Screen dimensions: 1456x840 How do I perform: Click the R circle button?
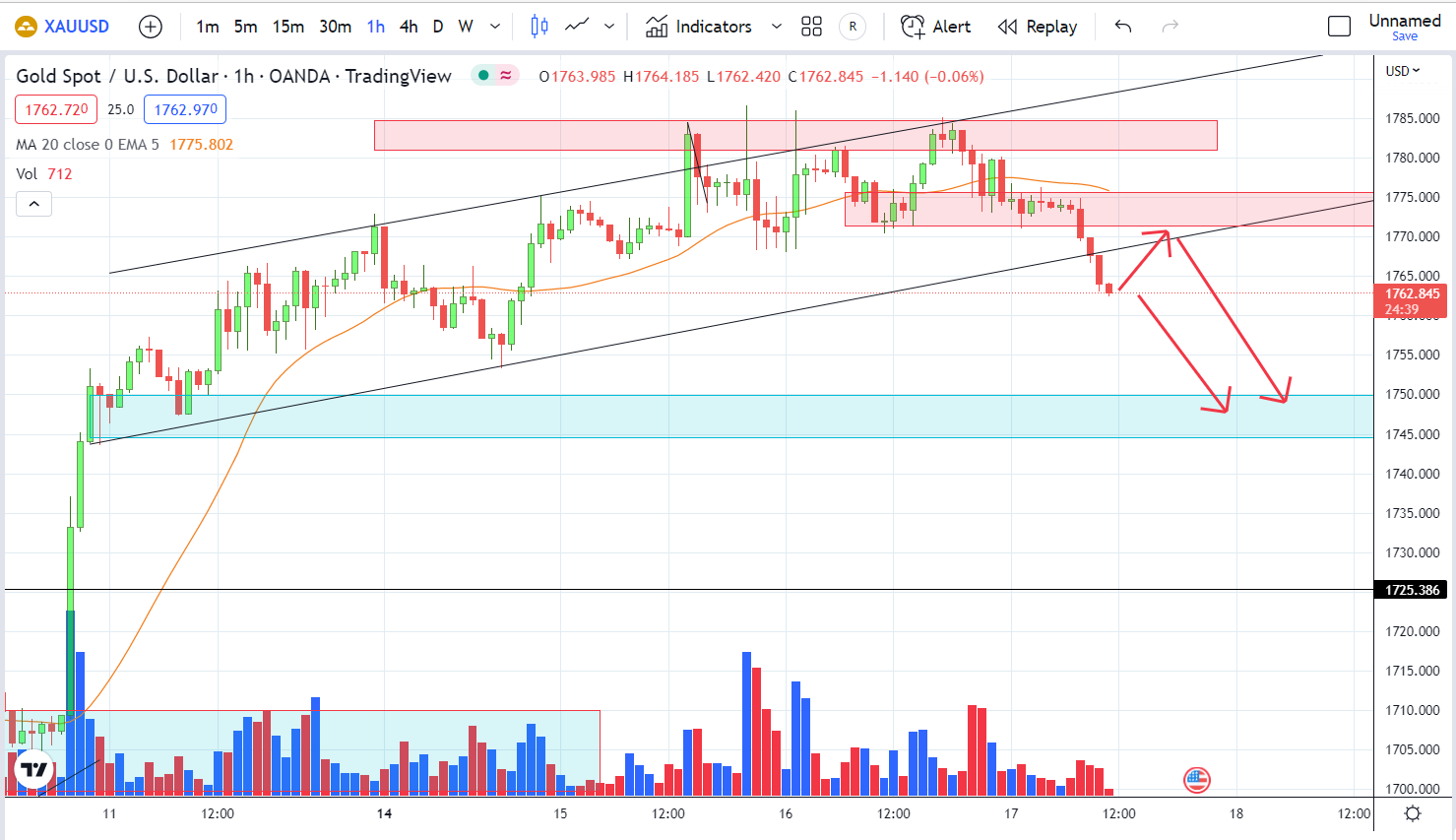[853, 27]
